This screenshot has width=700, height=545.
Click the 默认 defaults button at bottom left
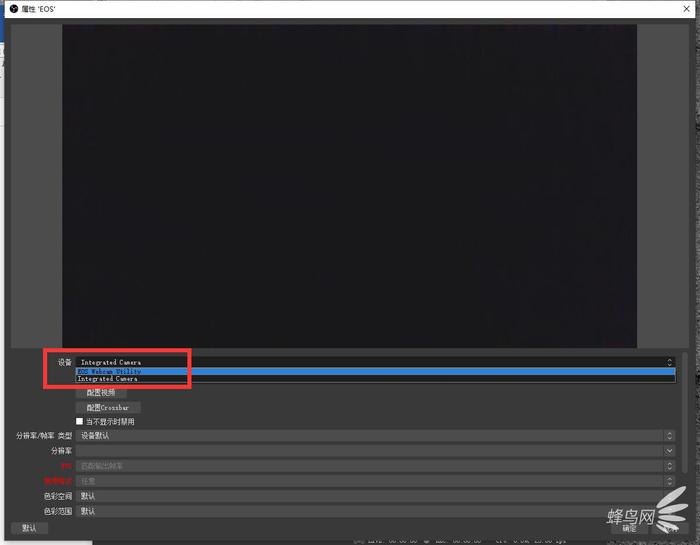(29, 528)
